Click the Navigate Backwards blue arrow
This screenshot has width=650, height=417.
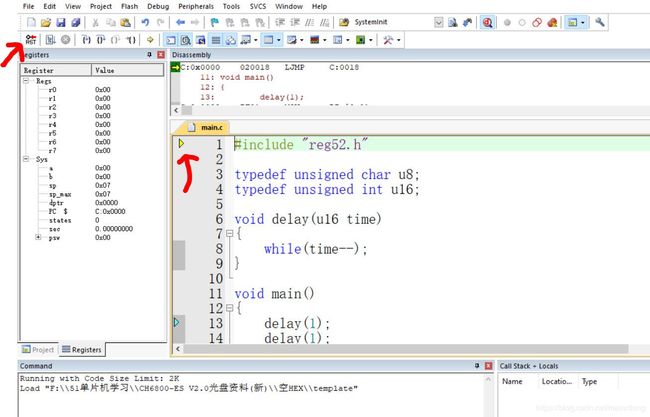pos(180,22)
